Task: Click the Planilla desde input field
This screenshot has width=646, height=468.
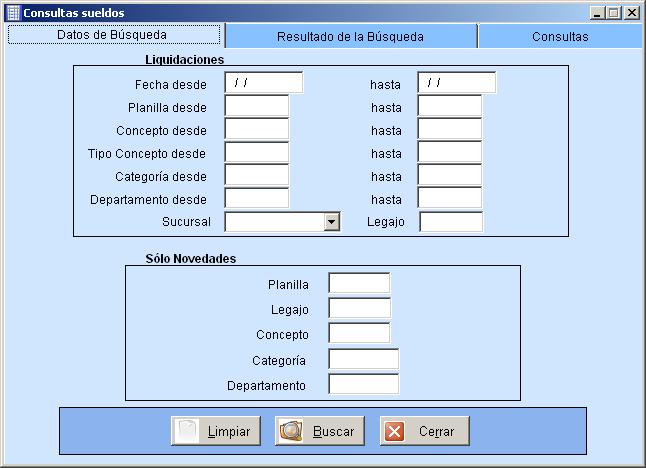Action: 256,107
